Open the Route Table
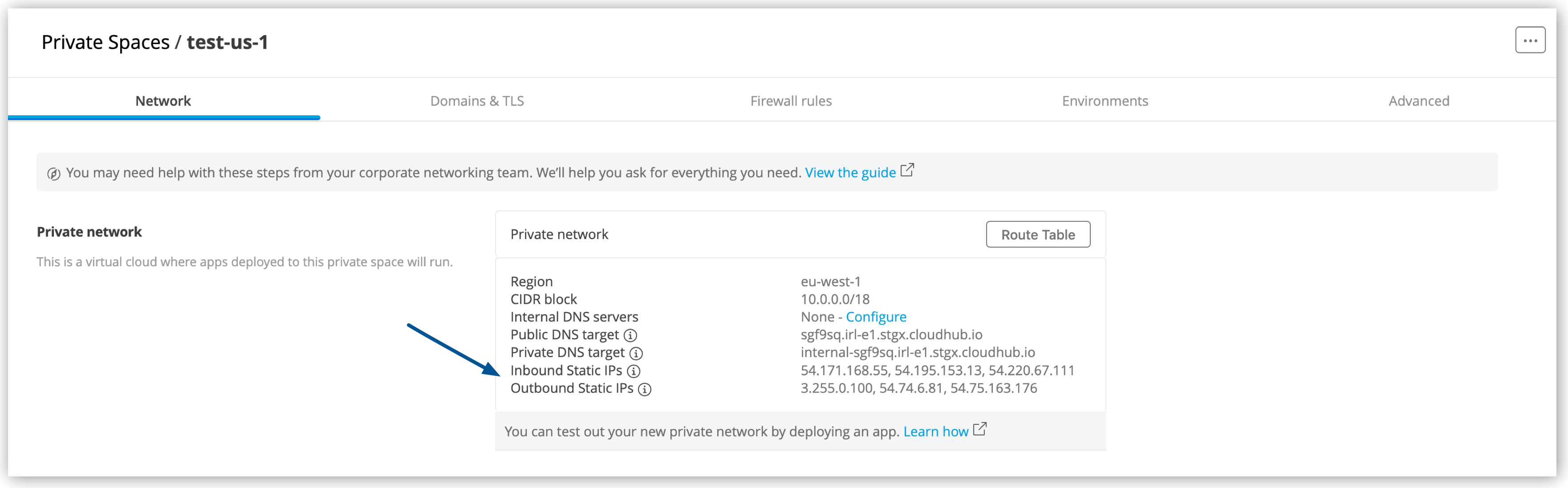 click(x=1038, y=234)
